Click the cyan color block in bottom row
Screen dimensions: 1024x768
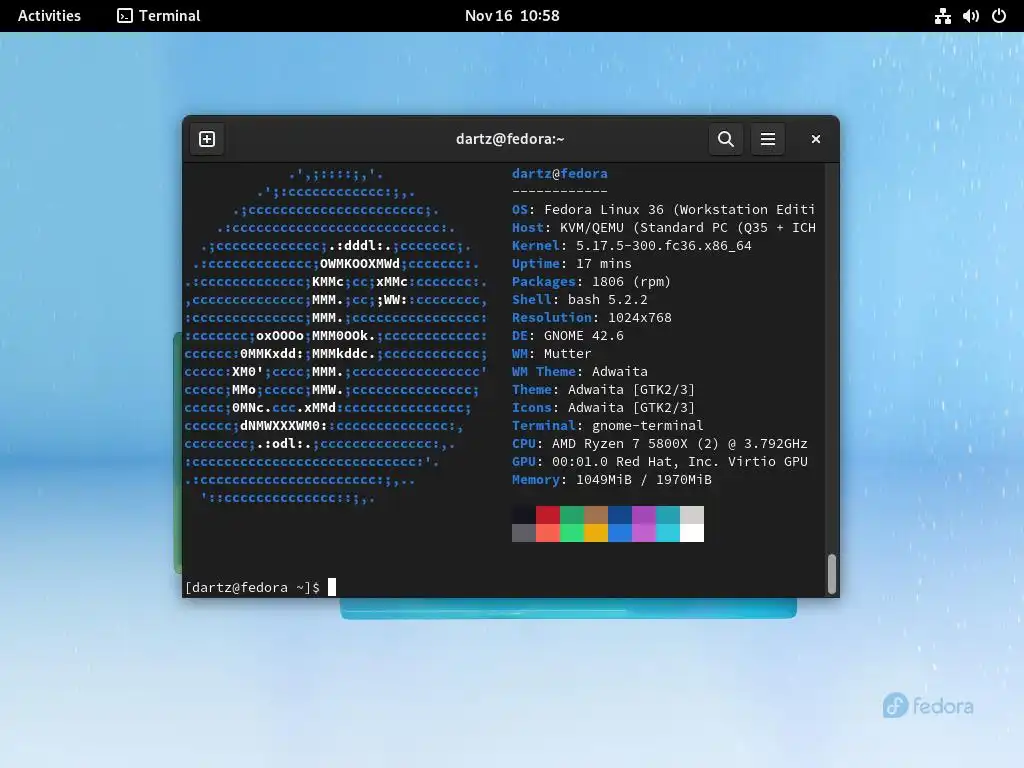pos(668,533)
